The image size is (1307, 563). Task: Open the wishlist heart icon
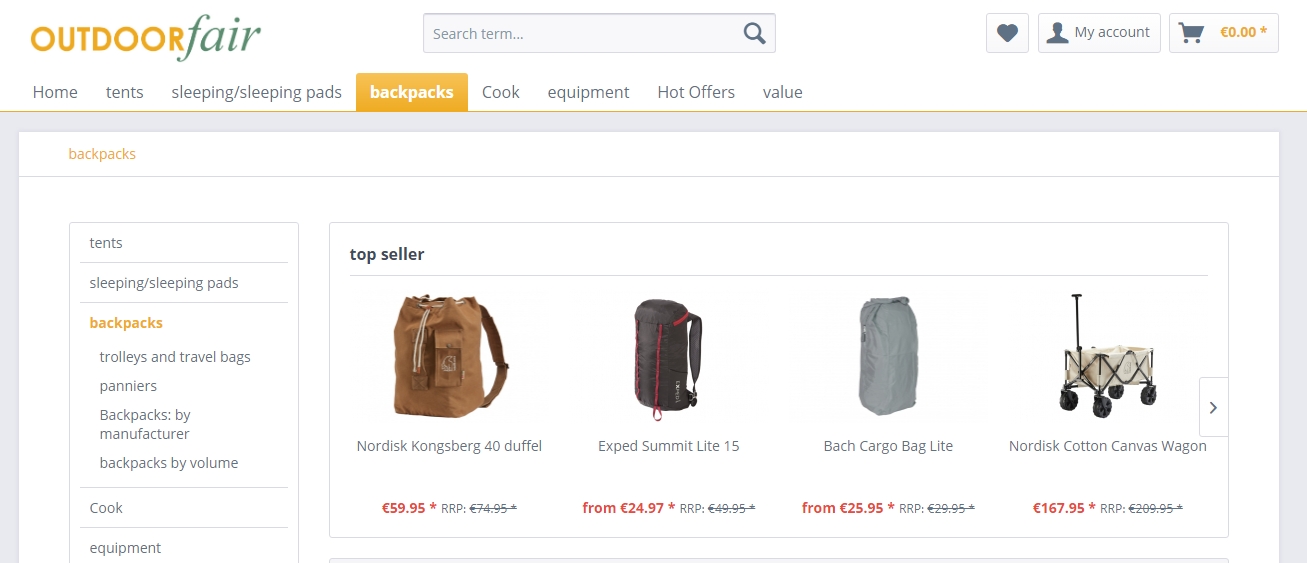click(1007, 33)
